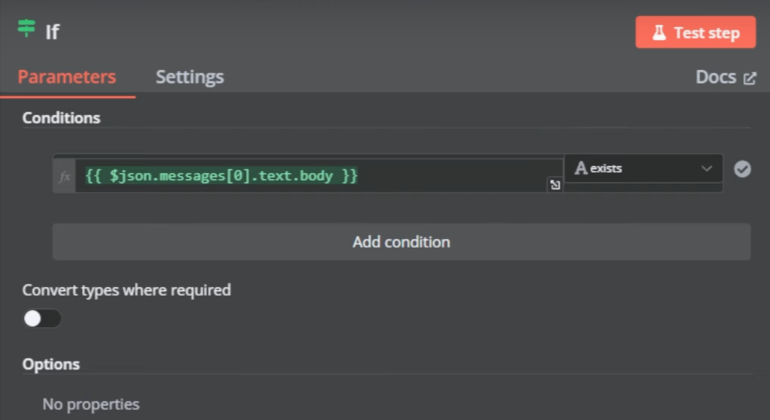Click the chevron arrow of operator dropdown
Viewport: 770px width, 420px height.
(707, 169)
